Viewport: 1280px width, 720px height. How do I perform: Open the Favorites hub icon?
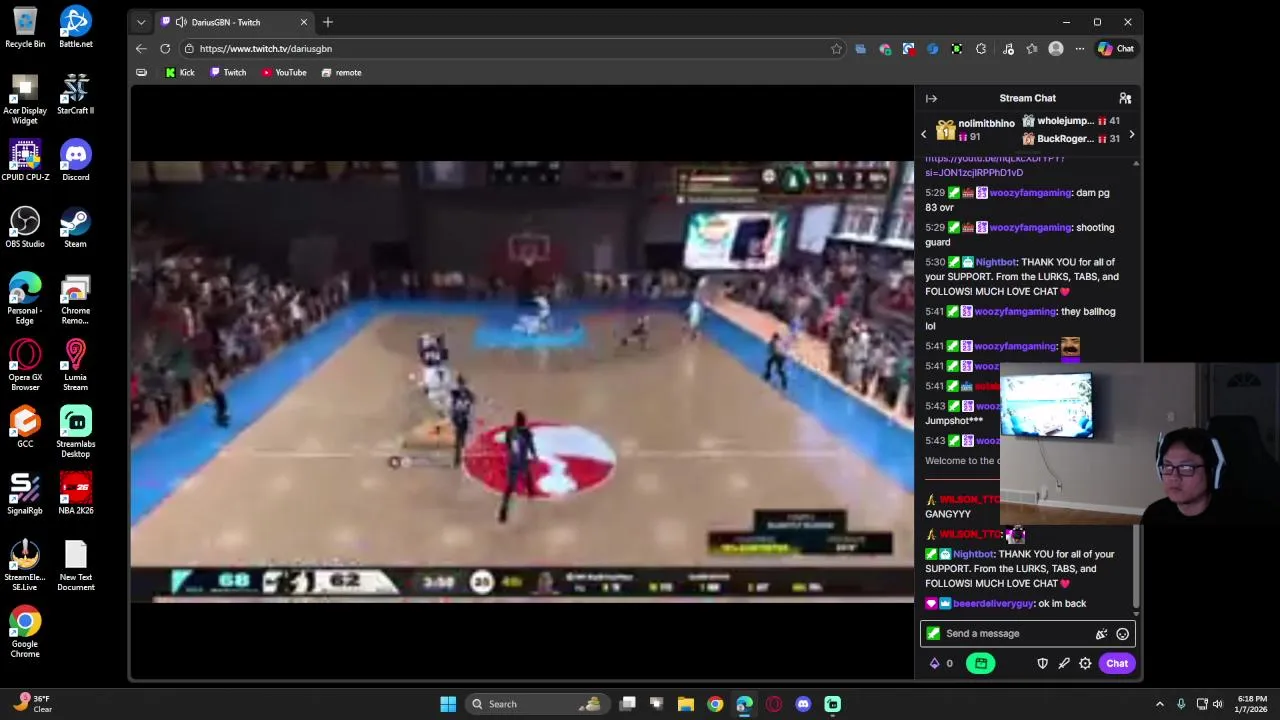(1032, 48)
